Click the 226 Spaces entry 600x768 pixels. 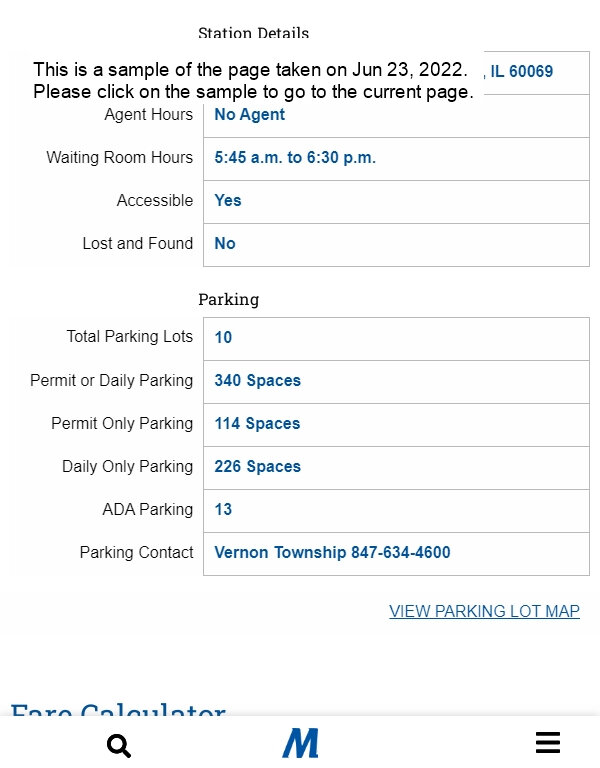click(x=258, y=466)
